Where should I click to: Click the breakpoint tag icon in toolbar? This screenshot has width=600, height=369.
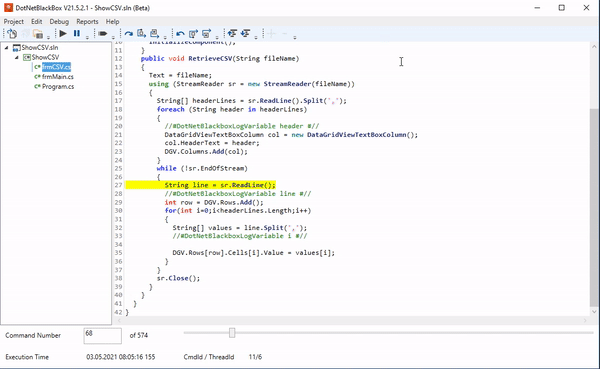point(102,34)
